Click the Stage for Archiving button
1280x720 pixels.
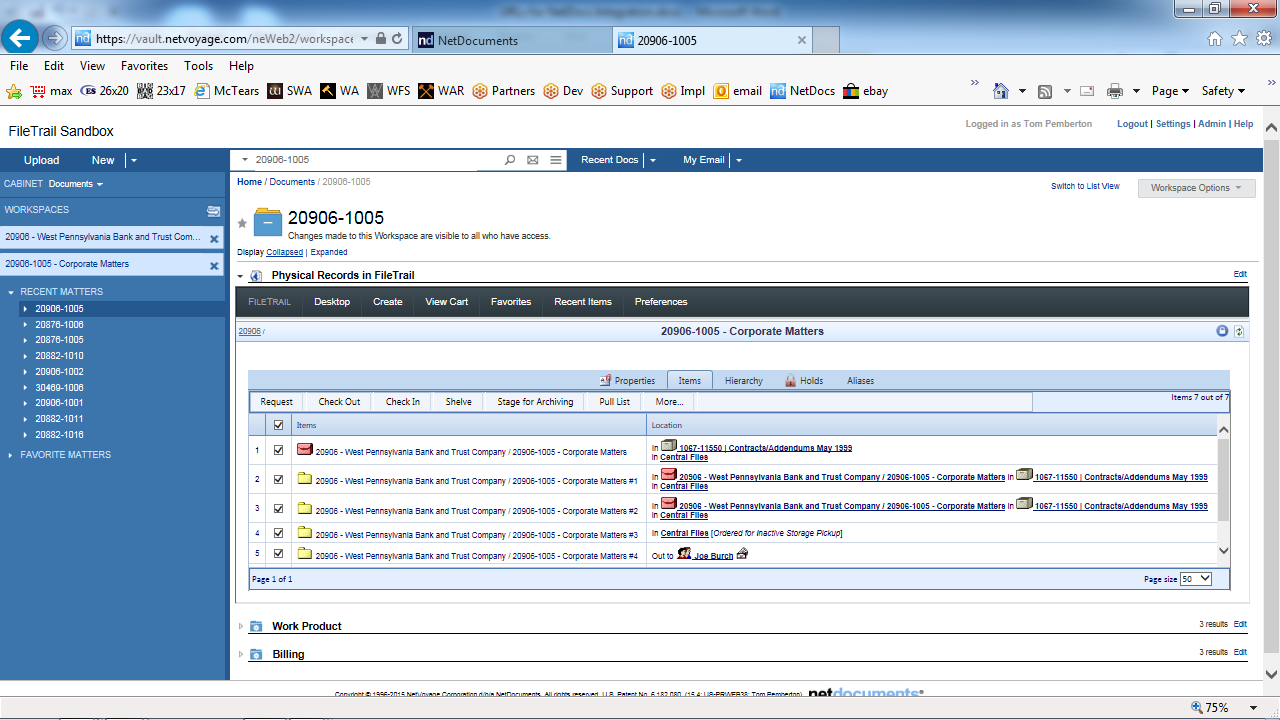pyautogui.click(x=535, y=402)
